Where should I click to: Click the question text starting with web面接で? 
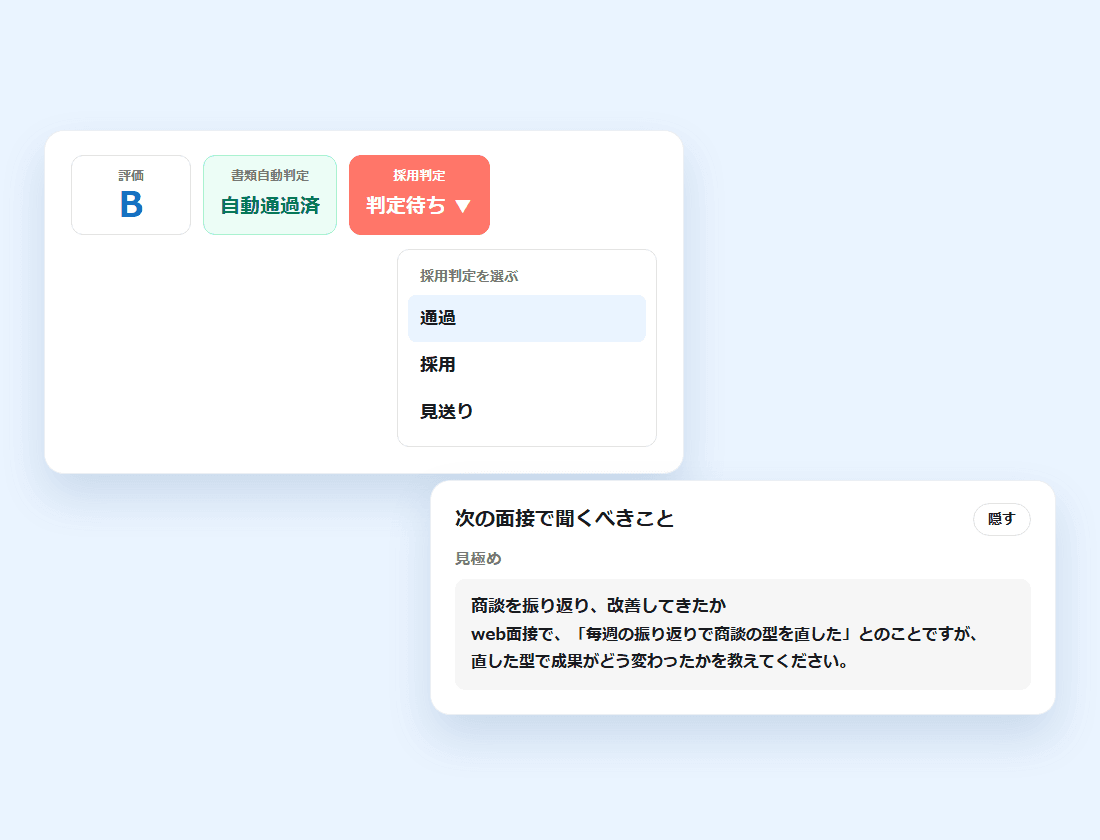click(724, 647)
